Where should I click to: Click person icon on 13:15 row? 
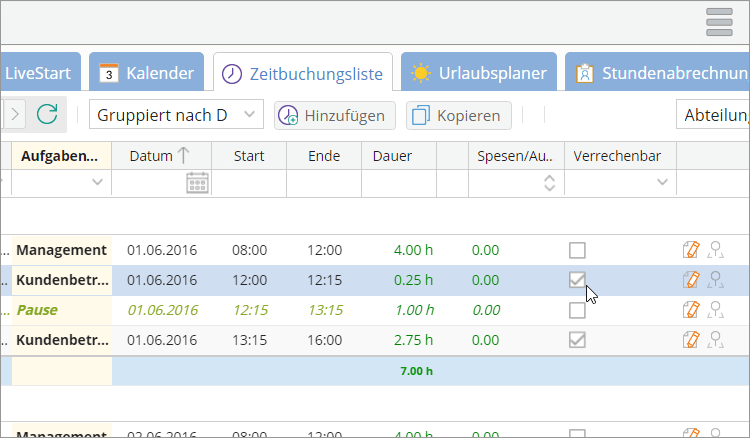coord(715,340)
